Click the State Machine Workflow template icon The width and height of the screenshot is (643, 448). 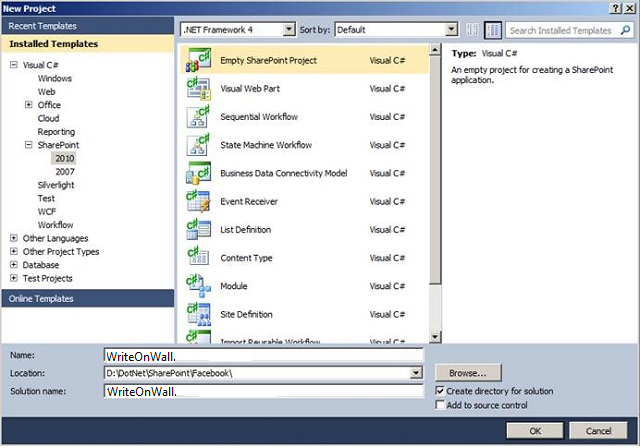point(198,145)
